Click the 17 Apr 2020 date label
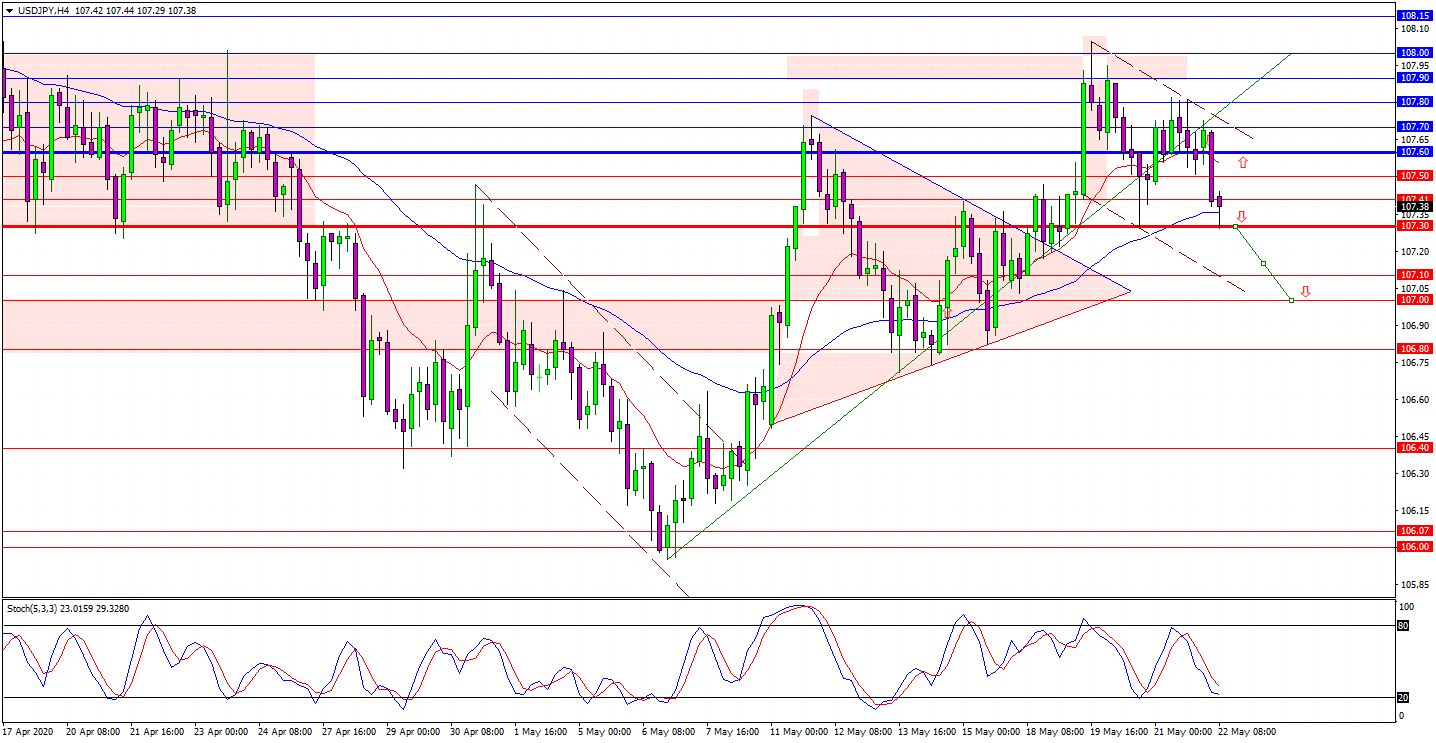Screen dimensions: 1436x743 tap(29, 732)
